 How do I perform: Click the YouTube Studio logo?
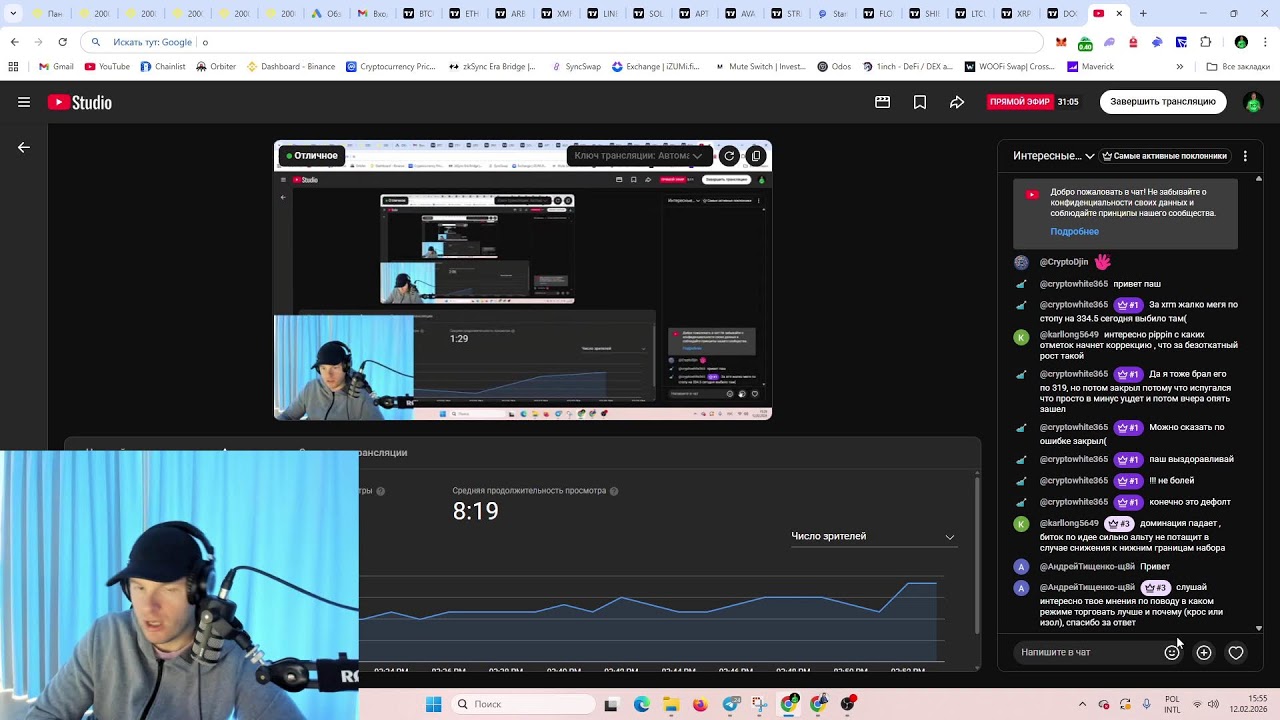[x=79, y=102]
